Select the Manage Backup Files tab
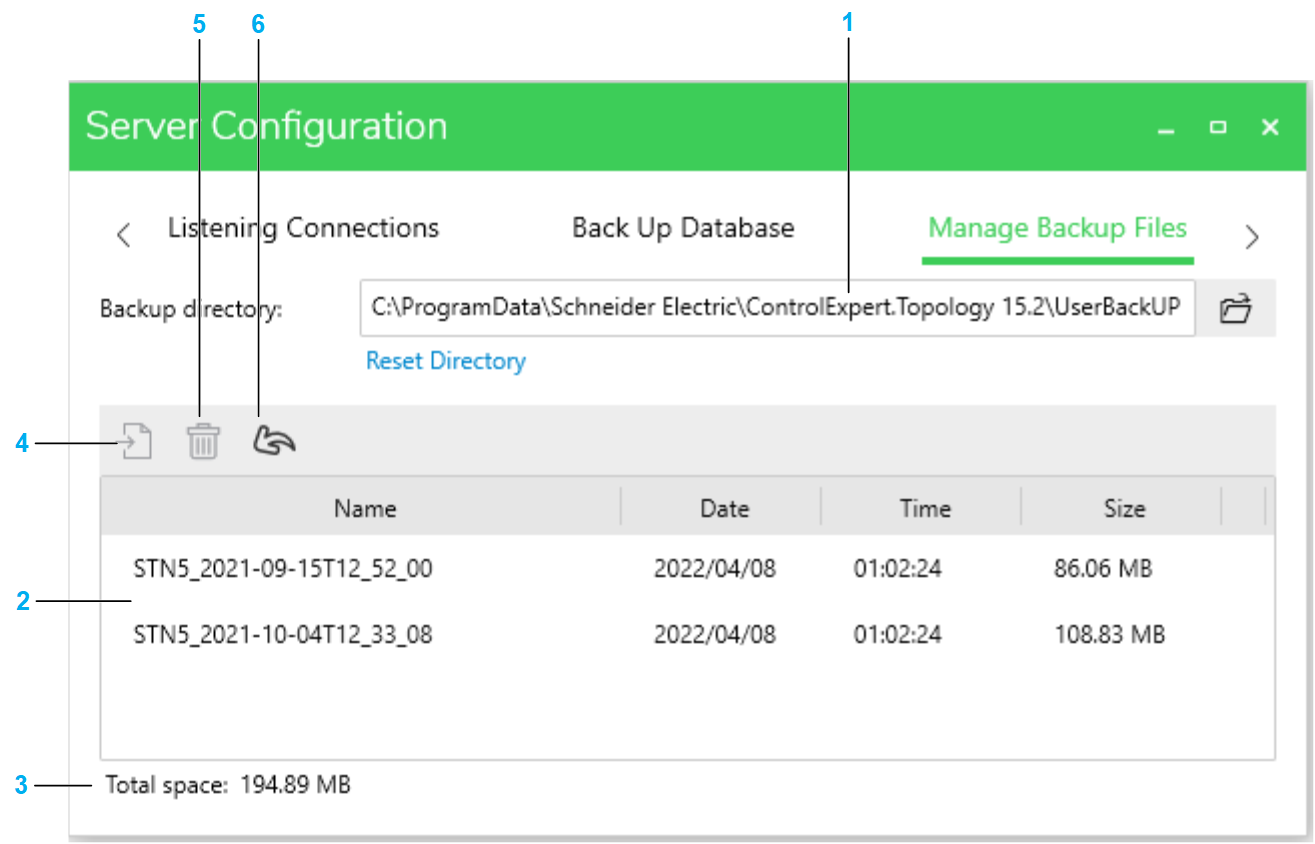This screenshot has width=1315, height=844. coord(1058,228)
